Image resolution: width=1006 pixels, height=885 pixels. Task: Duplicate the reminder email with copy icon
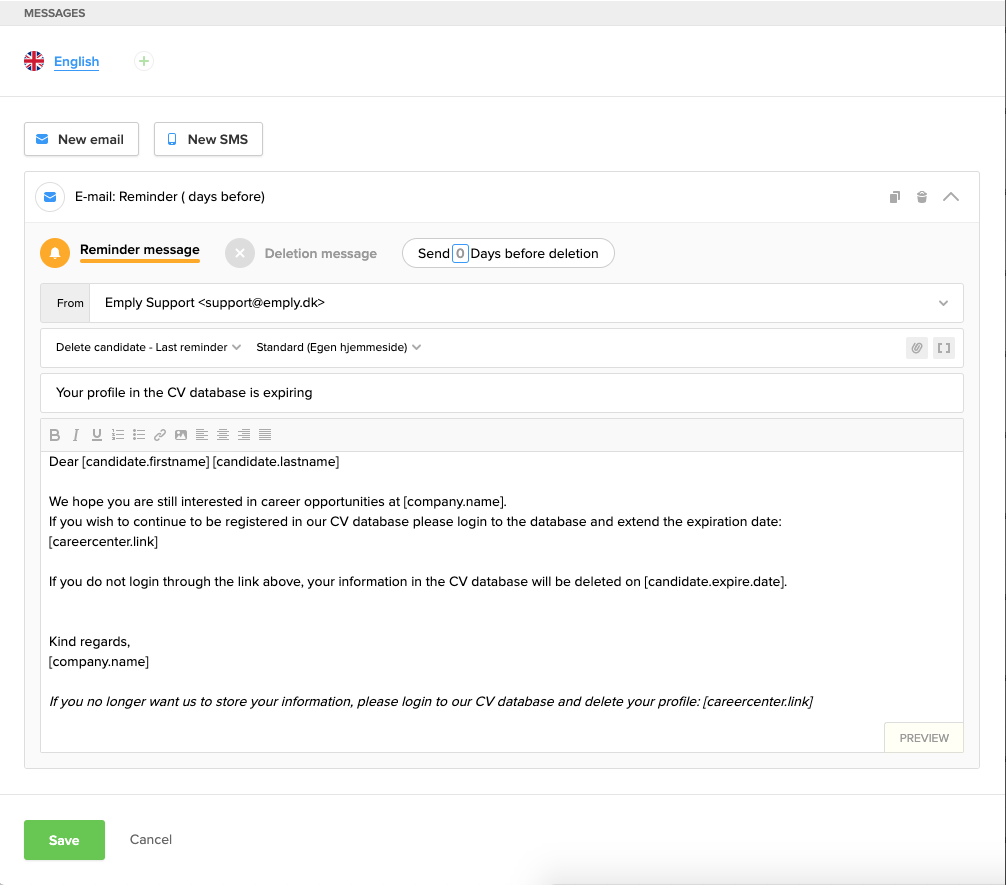point(895,197)
